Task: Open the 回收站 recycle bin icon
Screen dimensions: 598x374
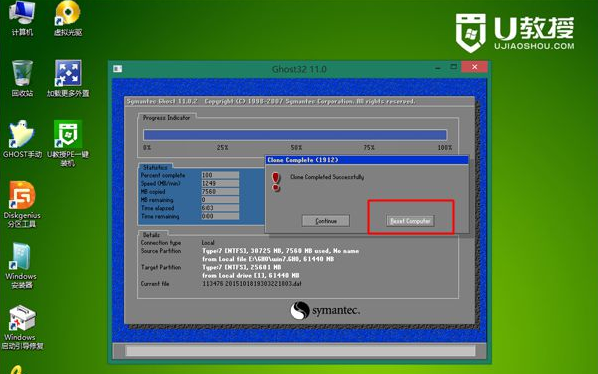Action: [x=22, y=78]
